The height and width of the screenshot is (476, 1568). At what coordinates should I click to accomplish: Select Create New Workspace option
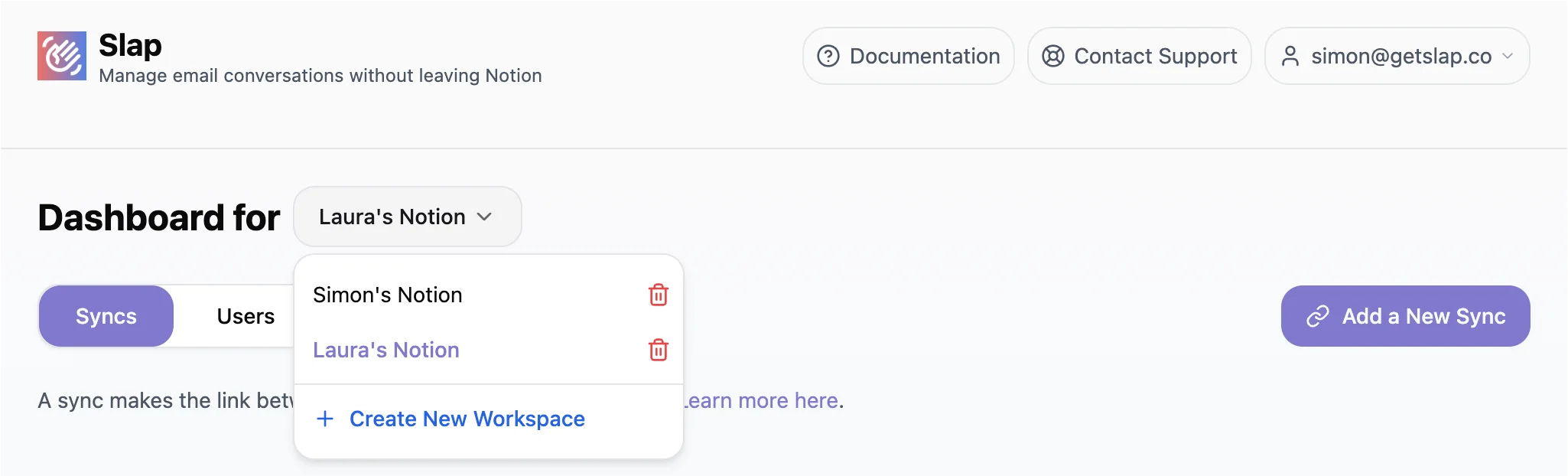tap(467, 419)
